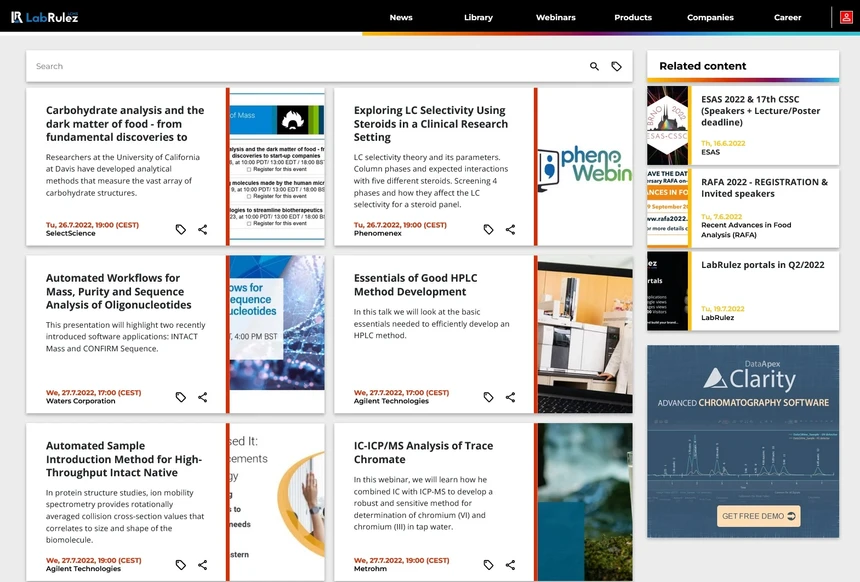Click the RAFA save-the-date thumbnail
Screen dimensions: 860x582
(667, 208)
